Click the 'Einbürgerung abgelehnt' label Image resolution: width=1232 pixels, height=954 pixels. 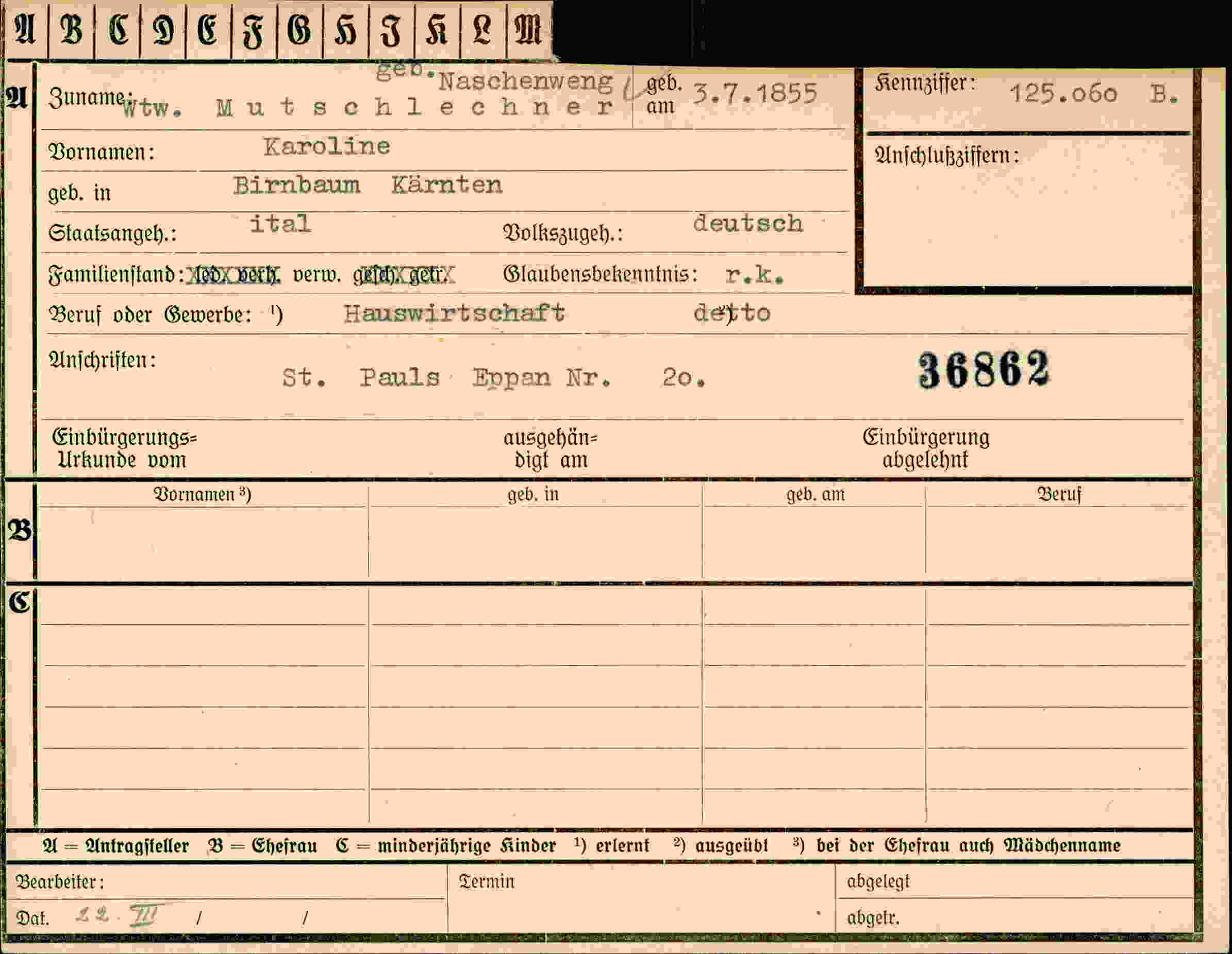[926, 448]
